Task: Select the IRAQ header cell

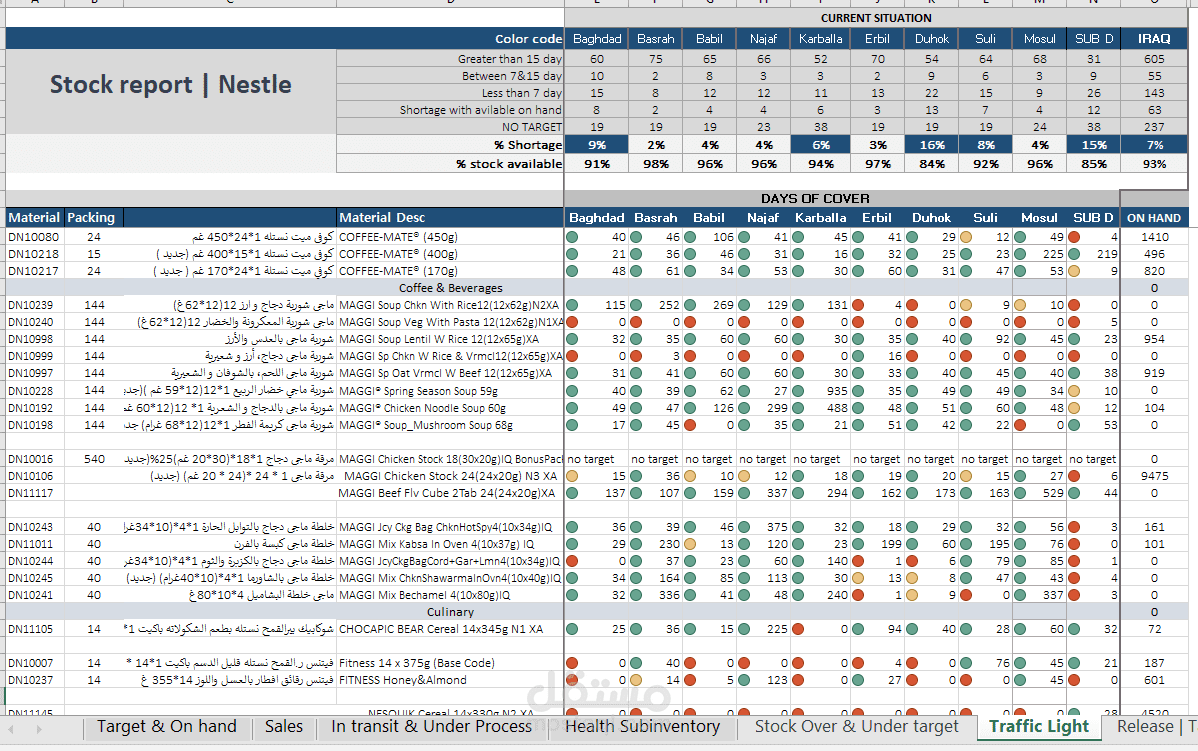Action: point(1154,39)
